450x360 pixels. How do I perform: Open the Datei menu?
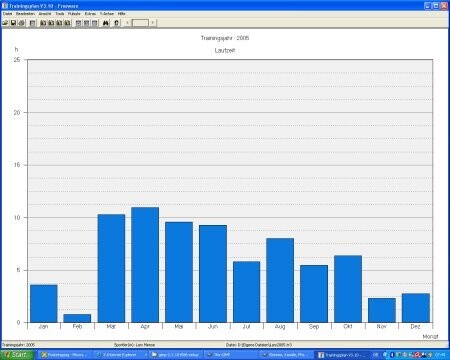(7, 14)
